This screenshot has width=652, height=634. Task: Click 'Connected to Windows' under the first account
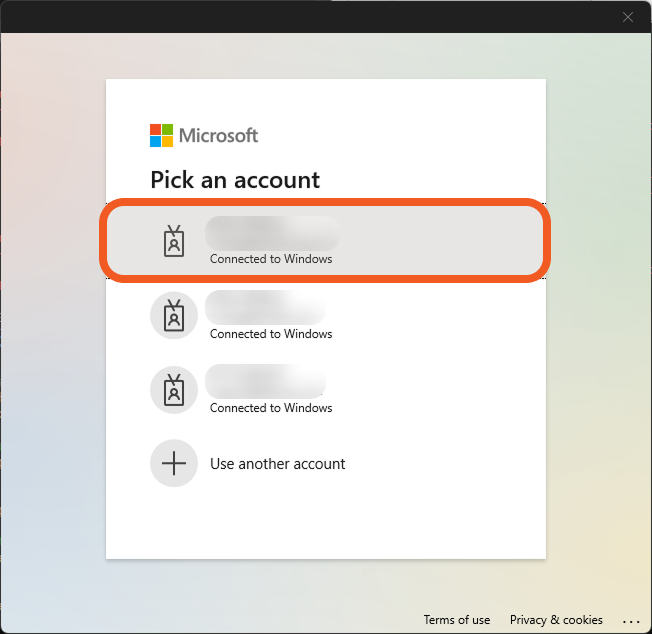coord(271,259)
